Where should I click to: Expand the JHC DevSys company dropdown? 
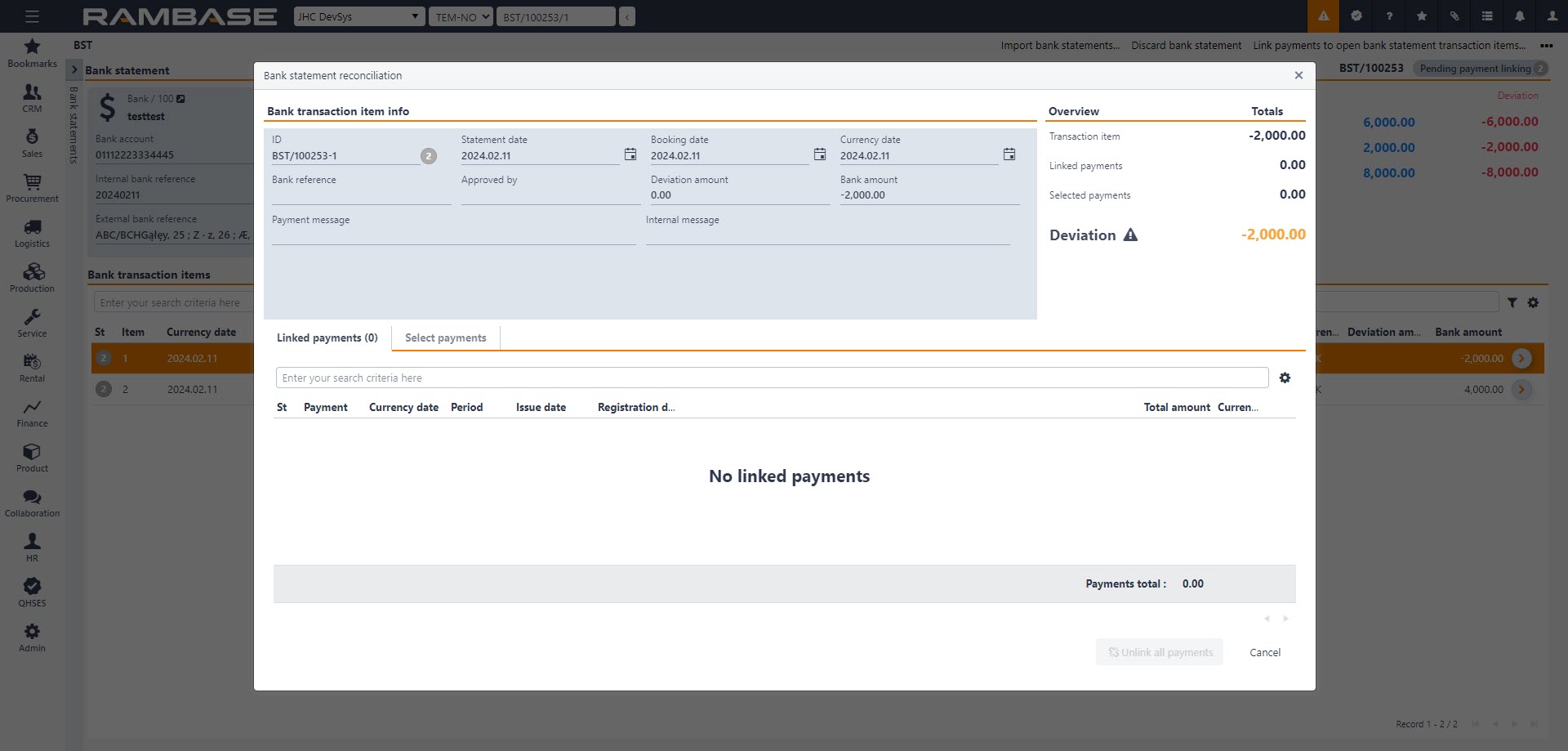359,16
